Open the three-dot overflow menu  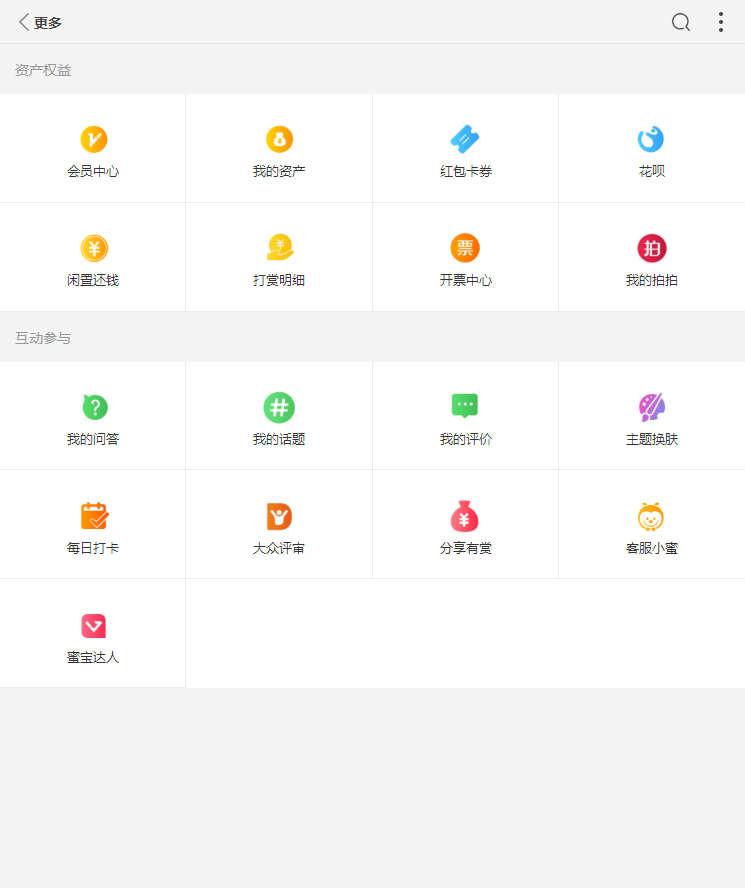(720, 22)
